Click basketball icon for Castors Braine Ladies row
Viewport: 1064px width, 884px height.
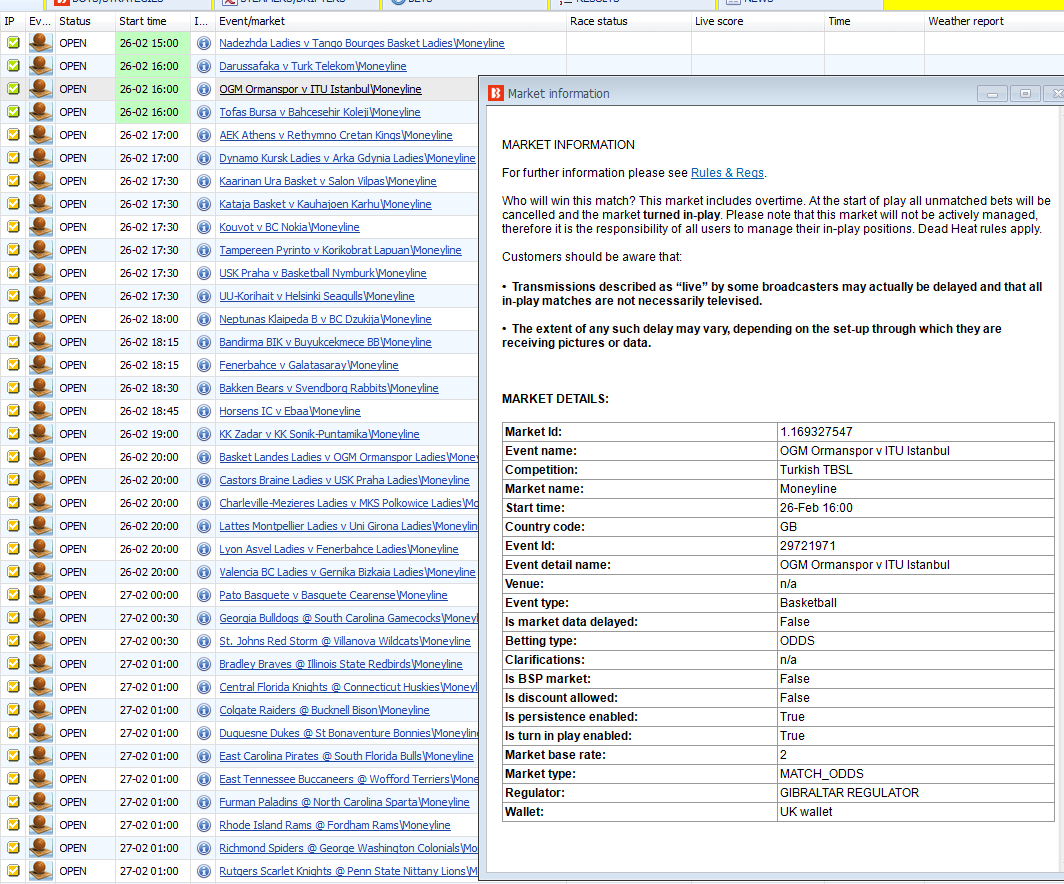pos(41,480)
